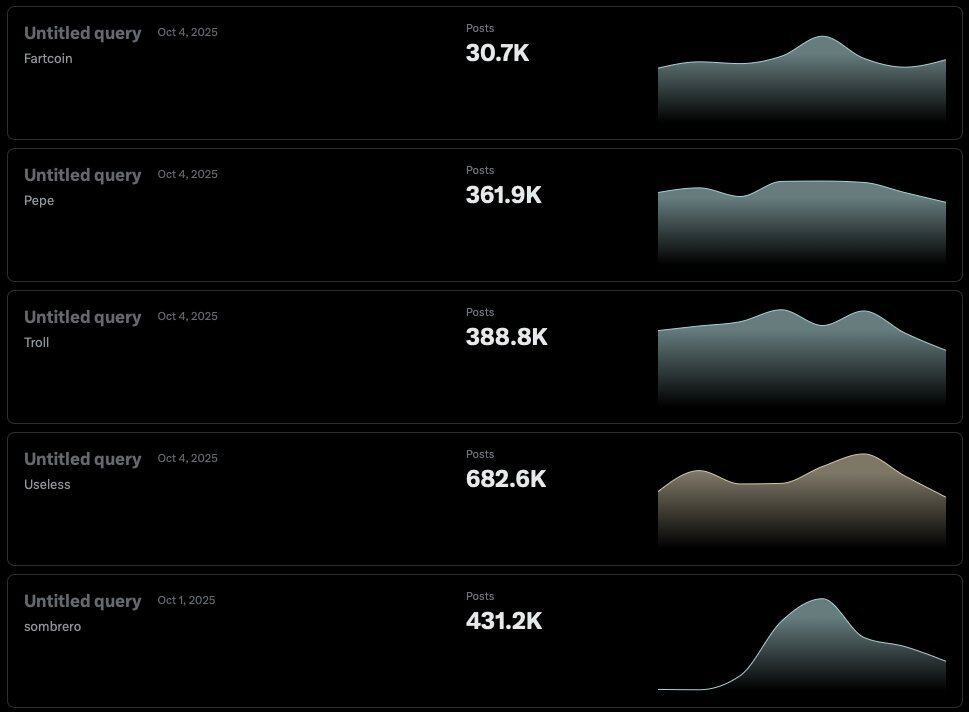The height and width of the screenshot is (712, 969).
Task: Select the 682.6K posts count
Action: click(505, 479)
